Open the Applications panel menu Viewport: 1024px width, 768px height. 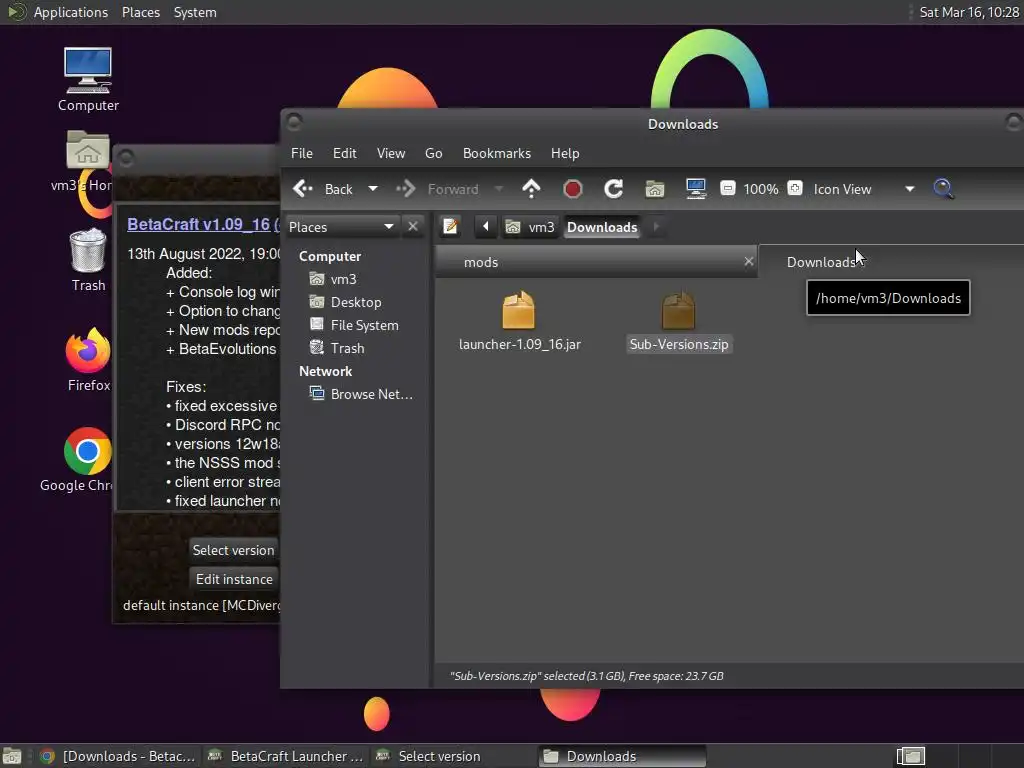(71, 12)
